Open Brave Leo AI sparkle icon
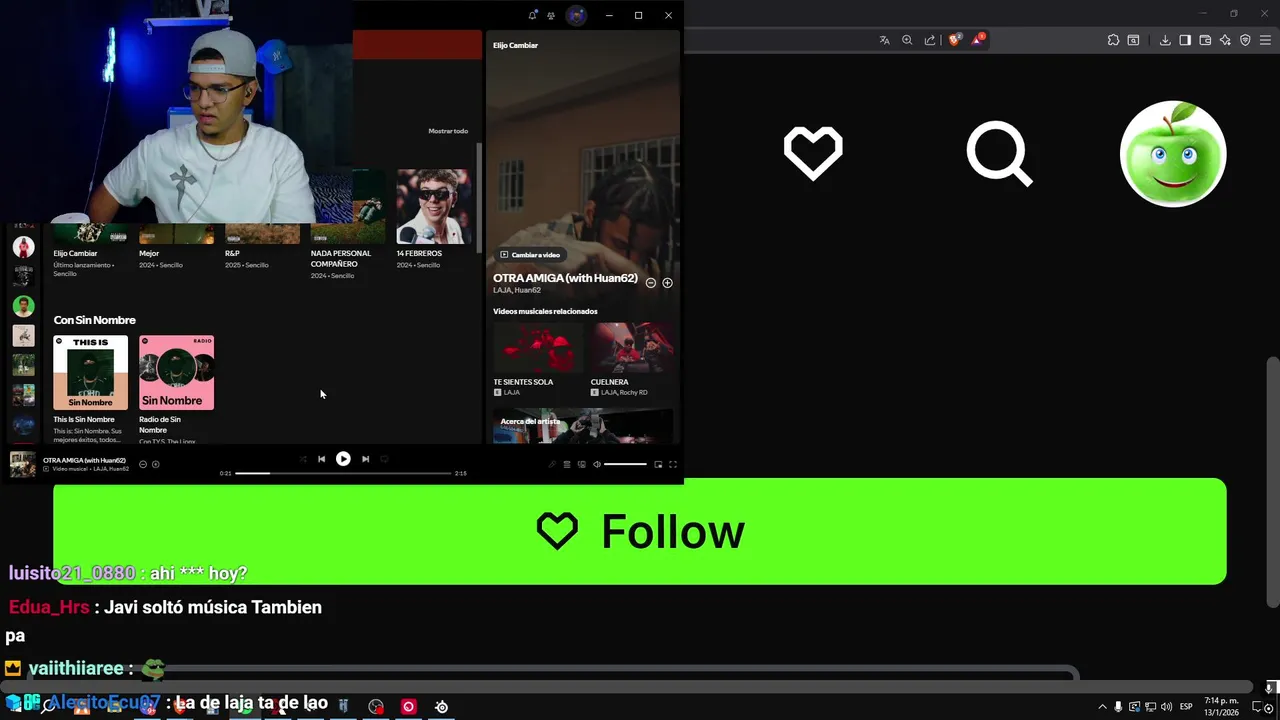The image size is (1280, 720). point(1225,40)
